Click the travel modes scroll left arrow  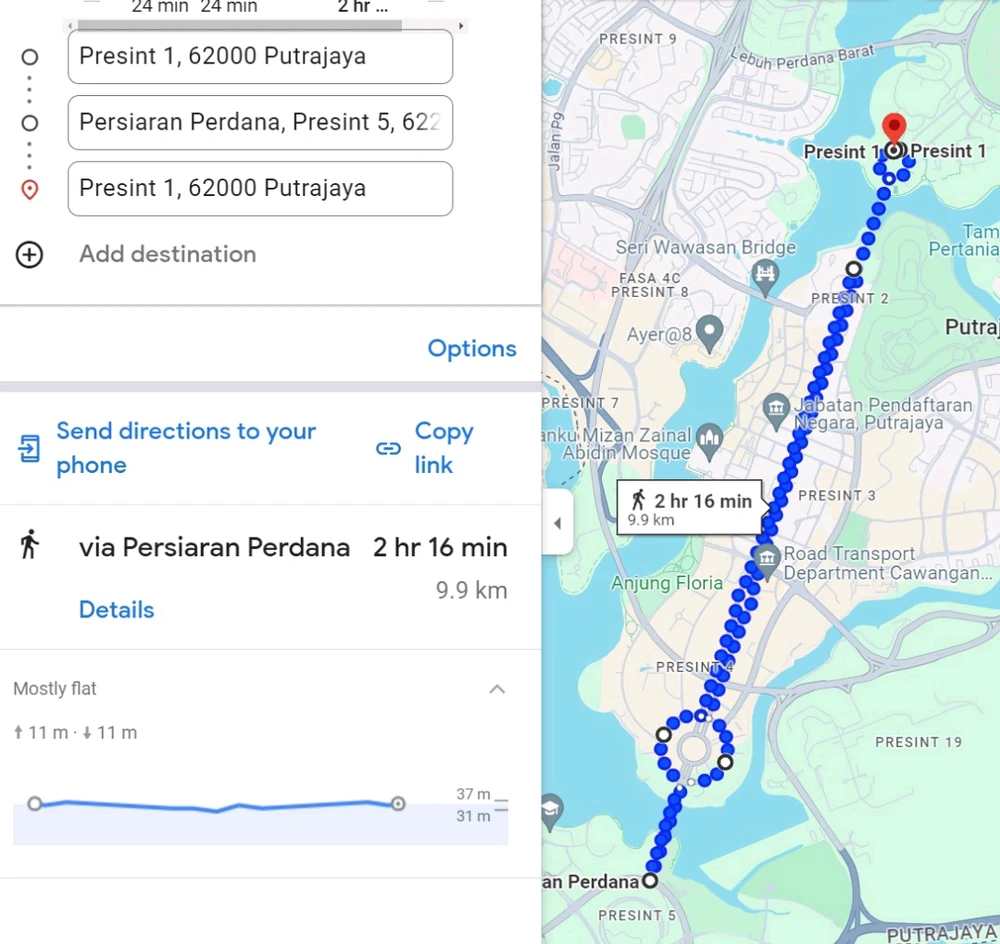tap(70, 26)
